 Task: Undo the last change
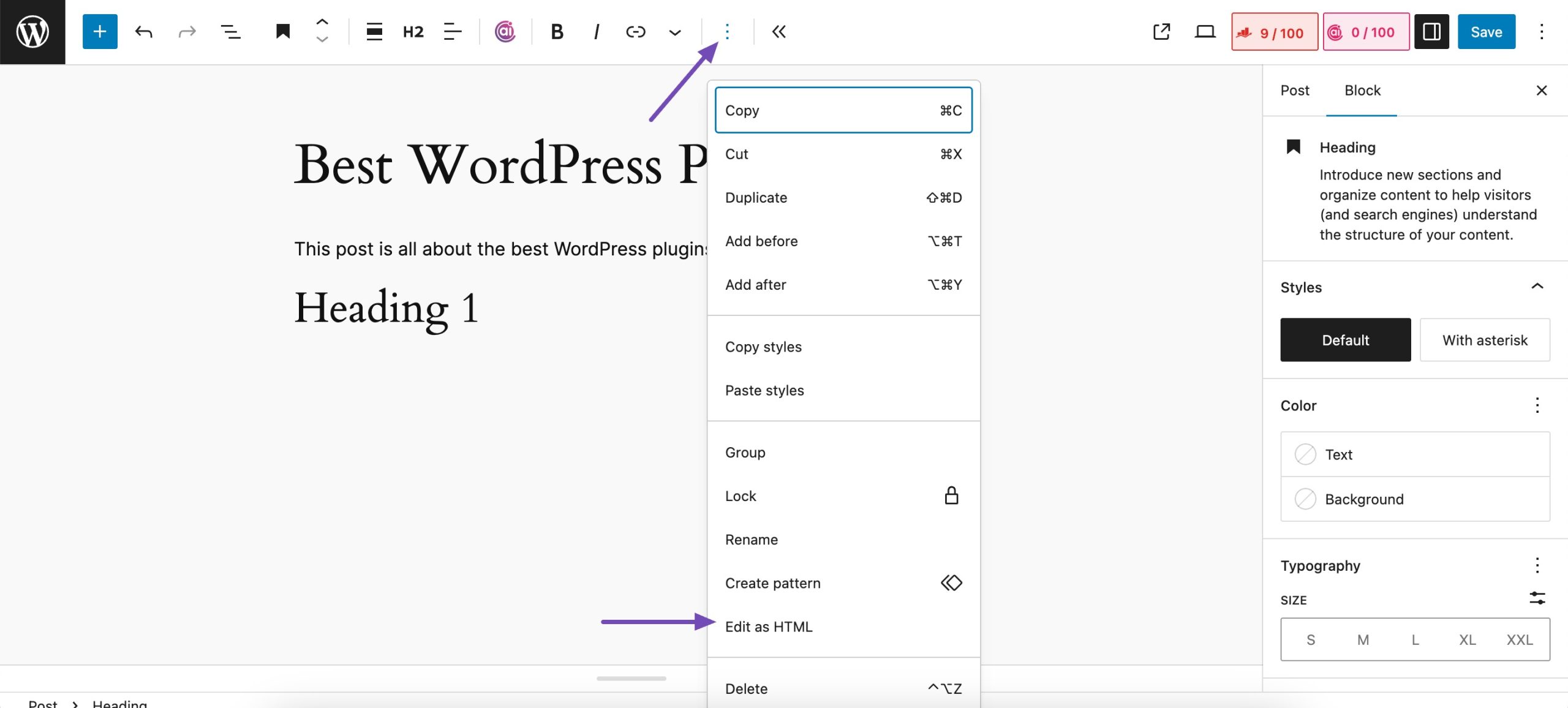coord(144,32)
